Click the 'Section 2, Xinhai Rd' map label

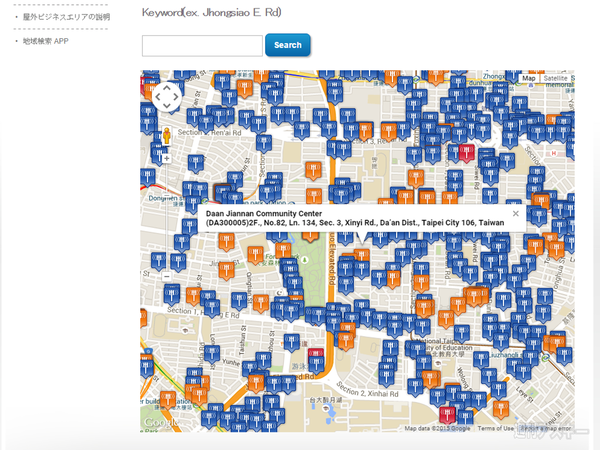pyautogui.click(x=367, y=389)
